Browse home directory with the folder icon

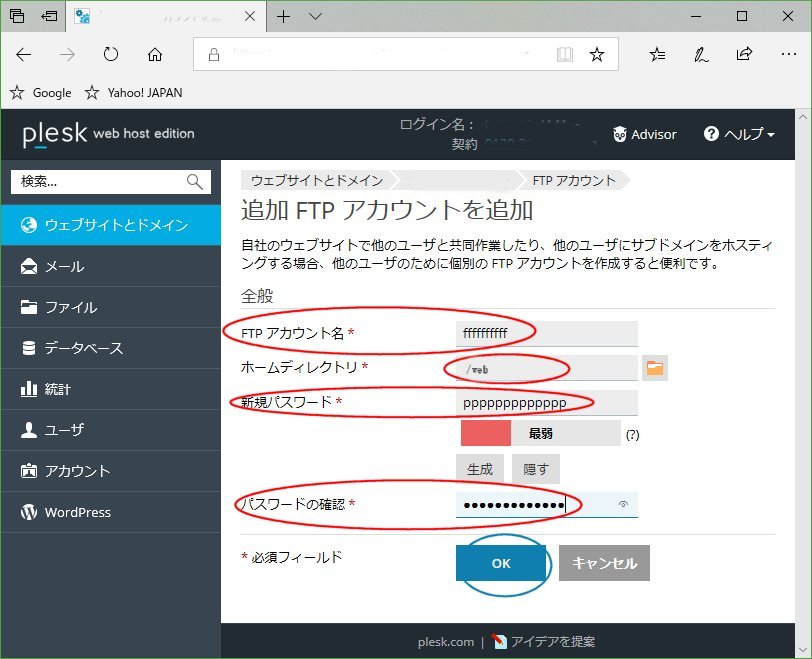click(657, 368)
